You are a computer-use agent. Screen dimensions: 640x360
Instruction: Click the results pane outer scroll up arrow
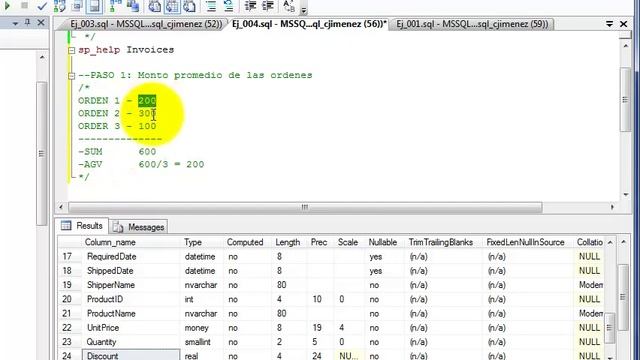(x=624, y=242)
